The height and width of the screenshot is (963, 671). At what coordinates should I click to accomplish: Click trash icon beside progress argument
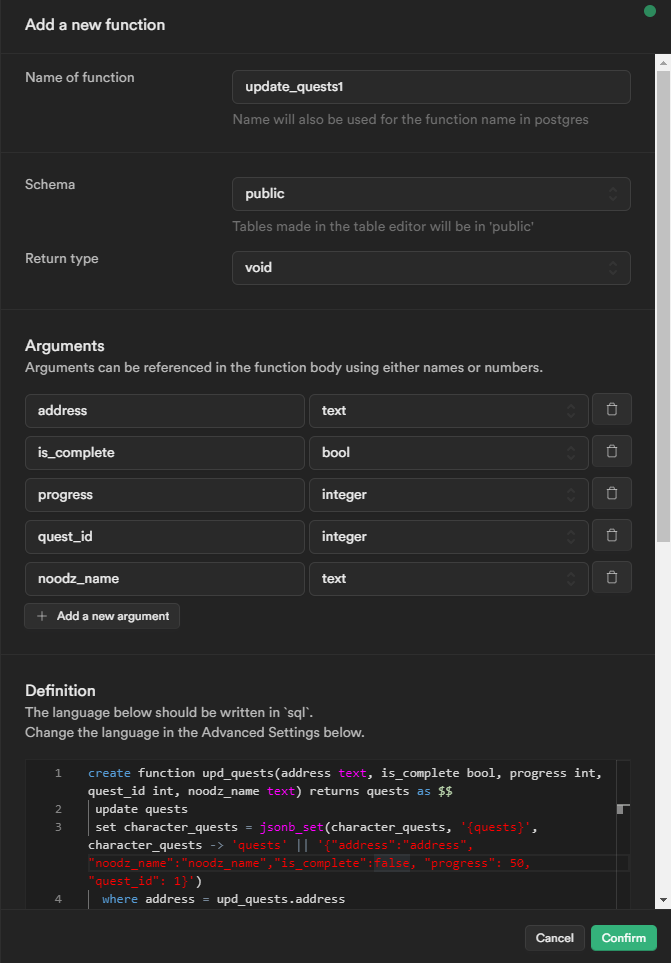611,494
